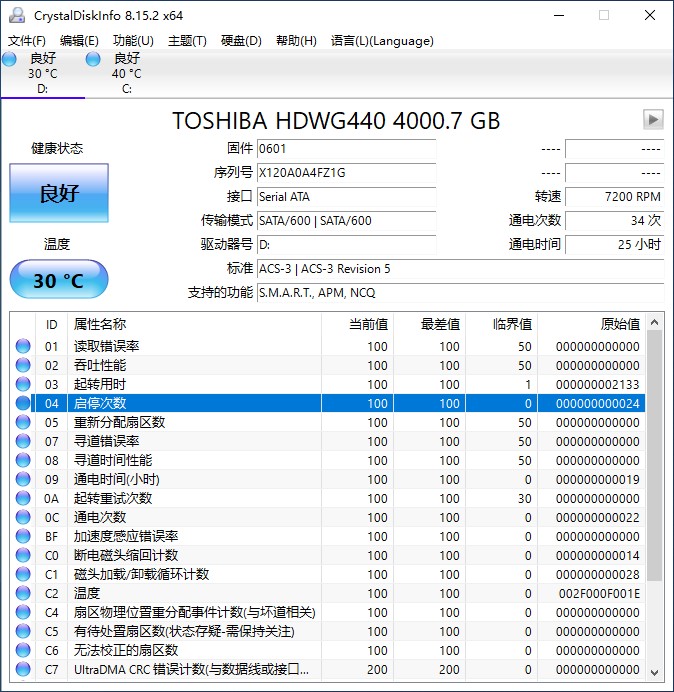
Task: Click status orb for attribute 08 寻道时间性能
Action: coord(23,460)
